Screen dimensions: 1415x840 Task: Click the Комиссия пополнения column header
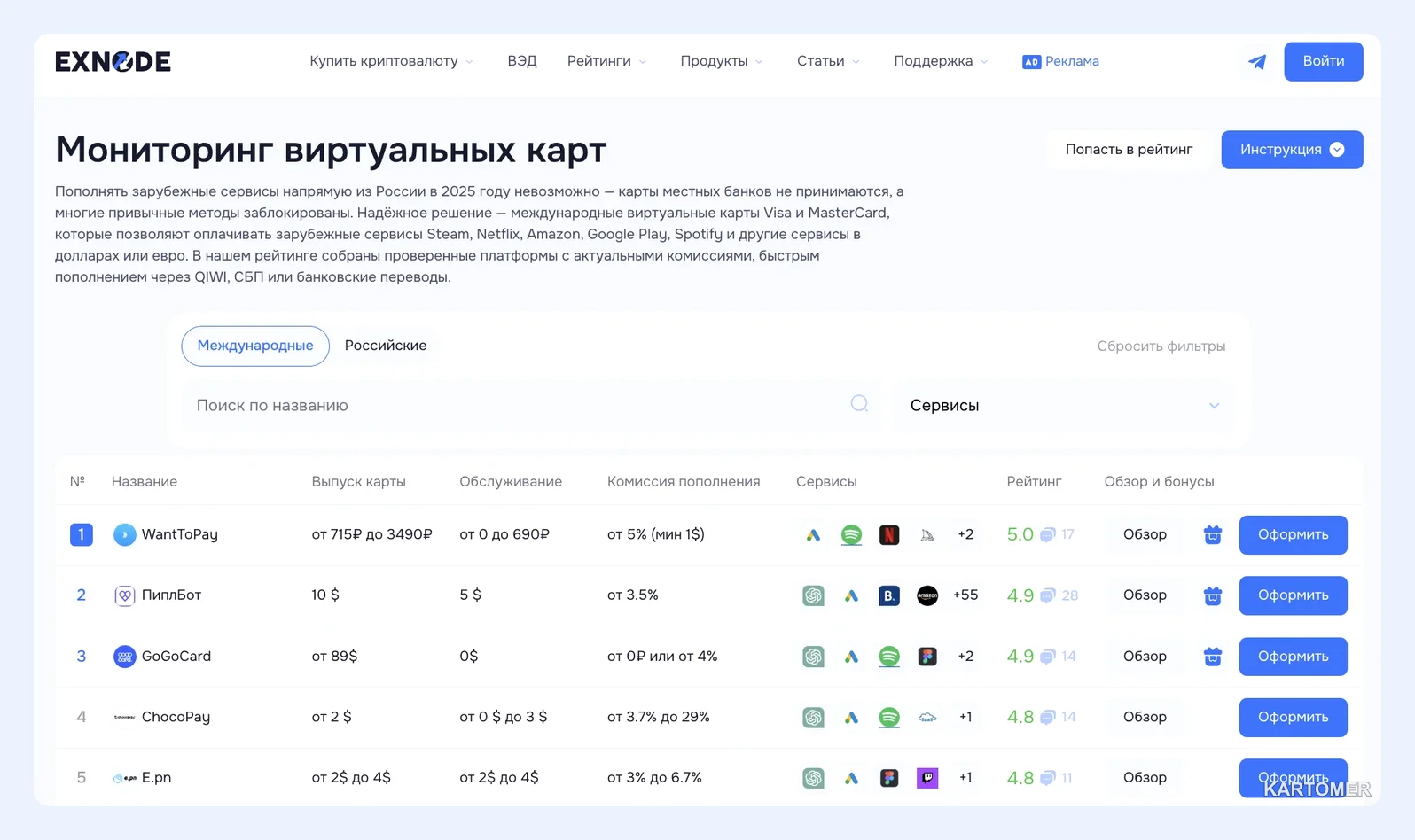coord(684,481)
